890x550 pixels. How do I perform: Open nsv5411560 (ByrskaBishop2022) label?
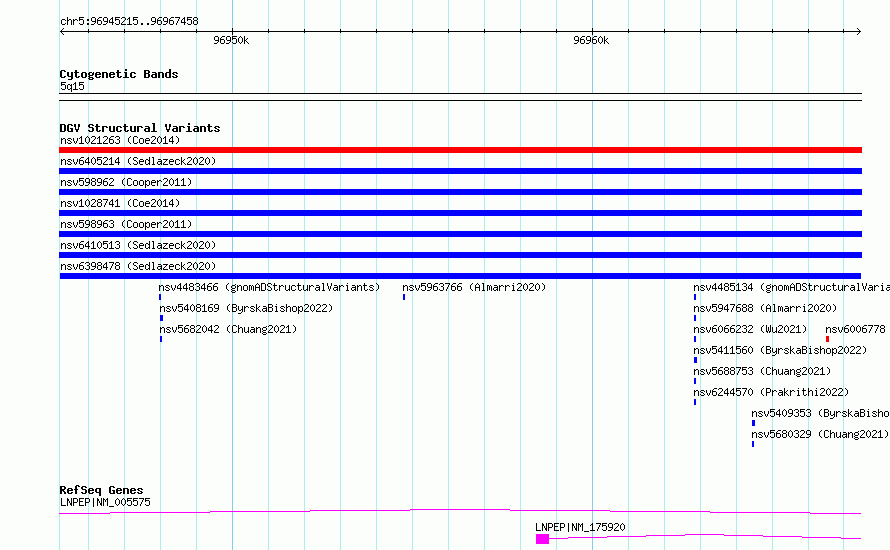click(780, 350)
